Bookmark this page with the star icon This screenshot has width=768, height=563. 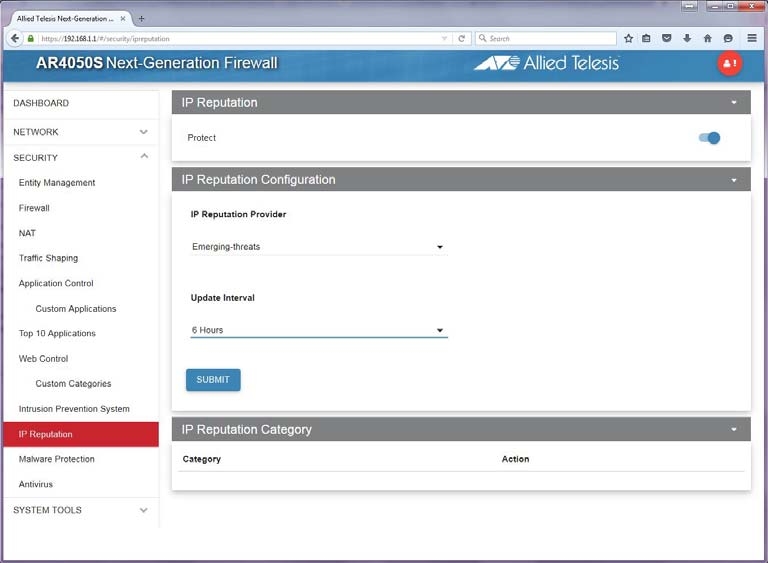click(628, 38)
